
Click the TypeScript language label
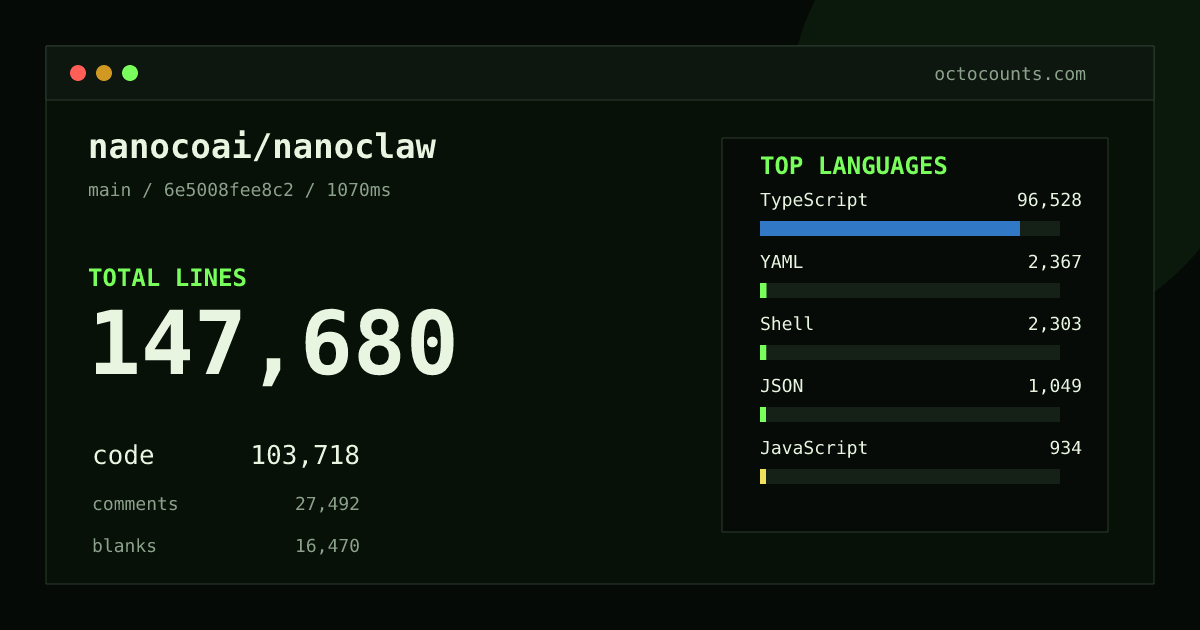[814, 200]
